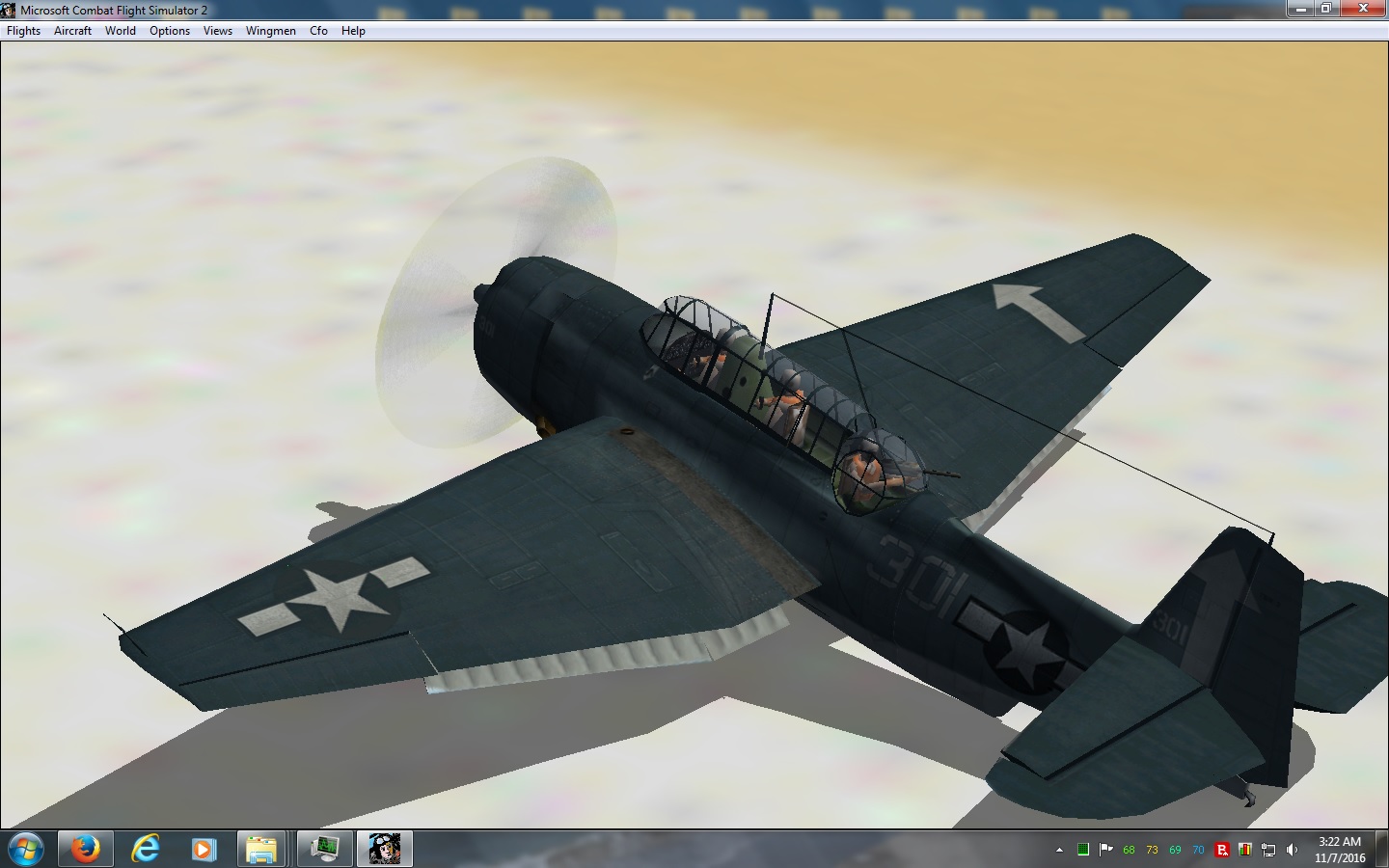Launch Internet Explorer from the taskbar

tap(145, 850)
